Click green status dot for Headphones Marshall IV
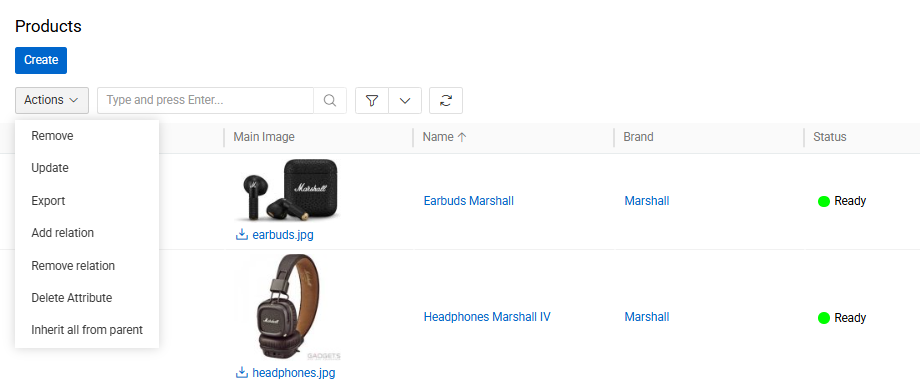The height and width of the screenshot is (385, 920). coord(824,318)
